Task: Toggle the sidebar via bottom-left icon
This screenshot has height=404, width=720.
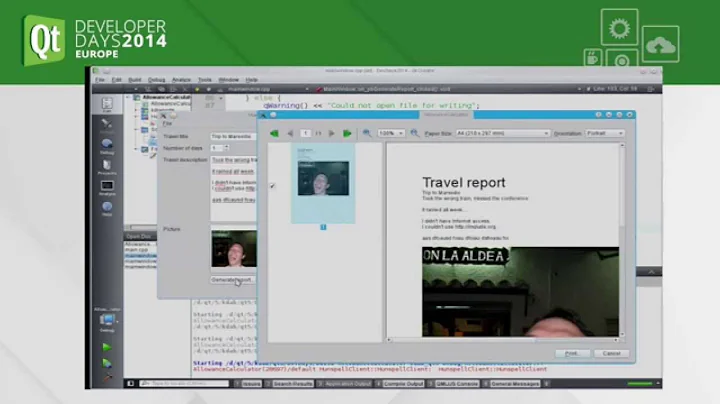Action: point(130,383)
